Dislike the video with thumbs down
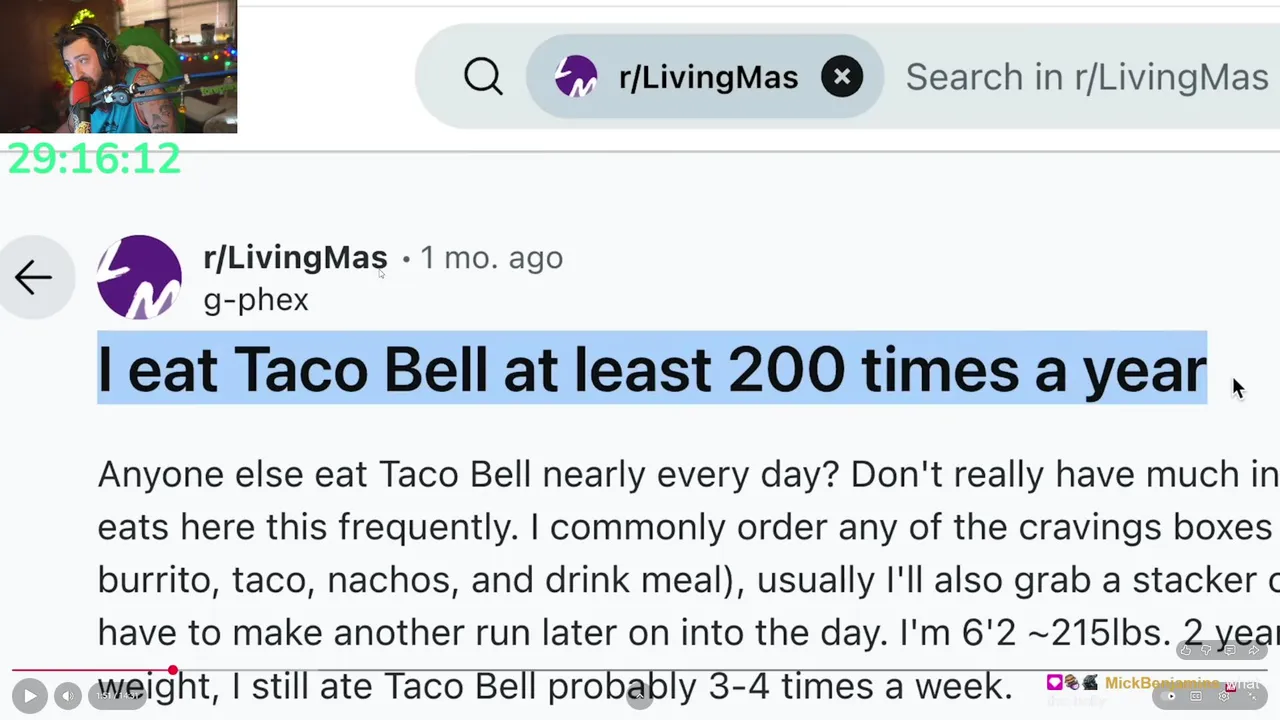 pyautogui.click(x=1207, y=651)
